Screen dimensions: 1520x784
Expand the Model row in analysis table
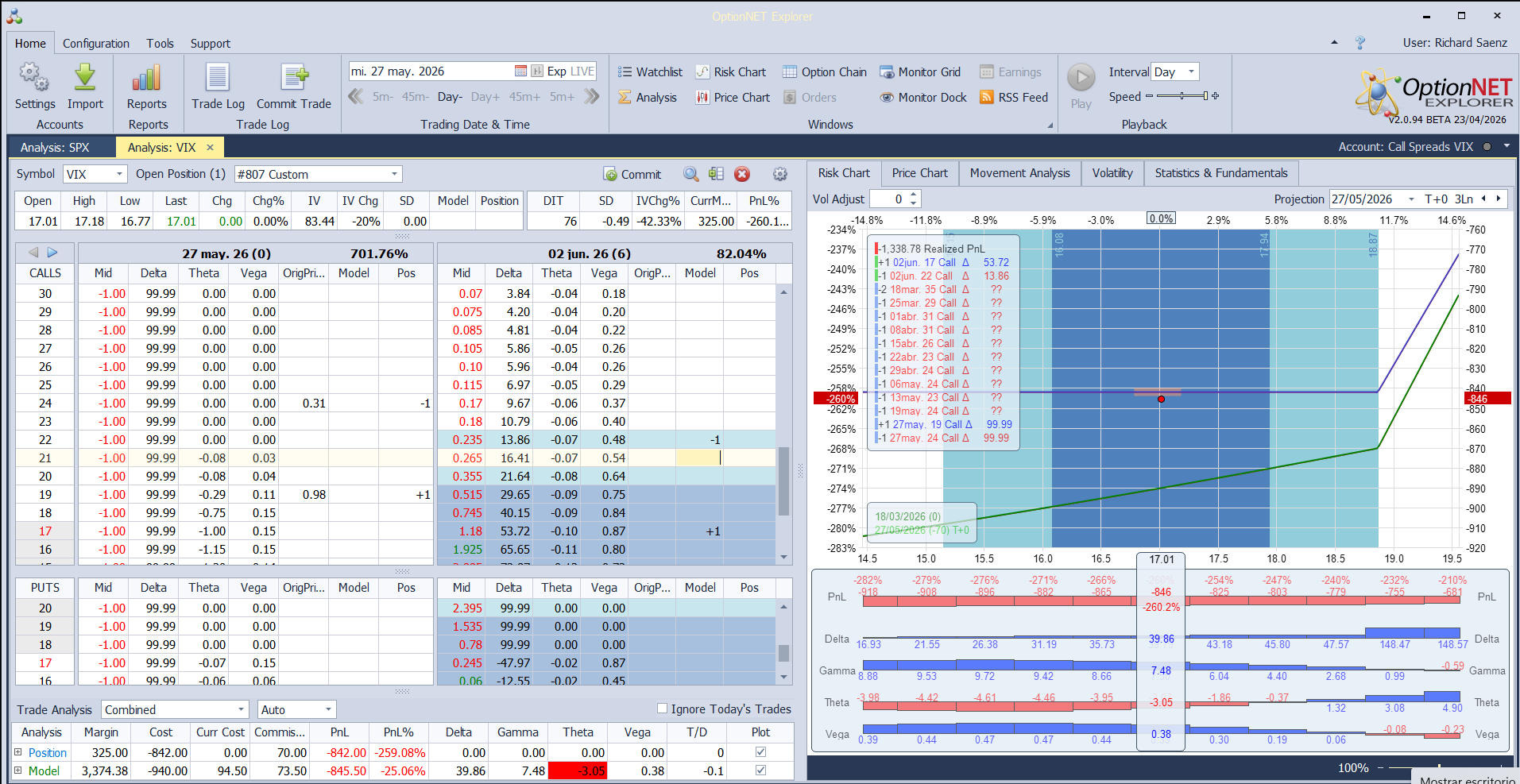pos(18,770)
